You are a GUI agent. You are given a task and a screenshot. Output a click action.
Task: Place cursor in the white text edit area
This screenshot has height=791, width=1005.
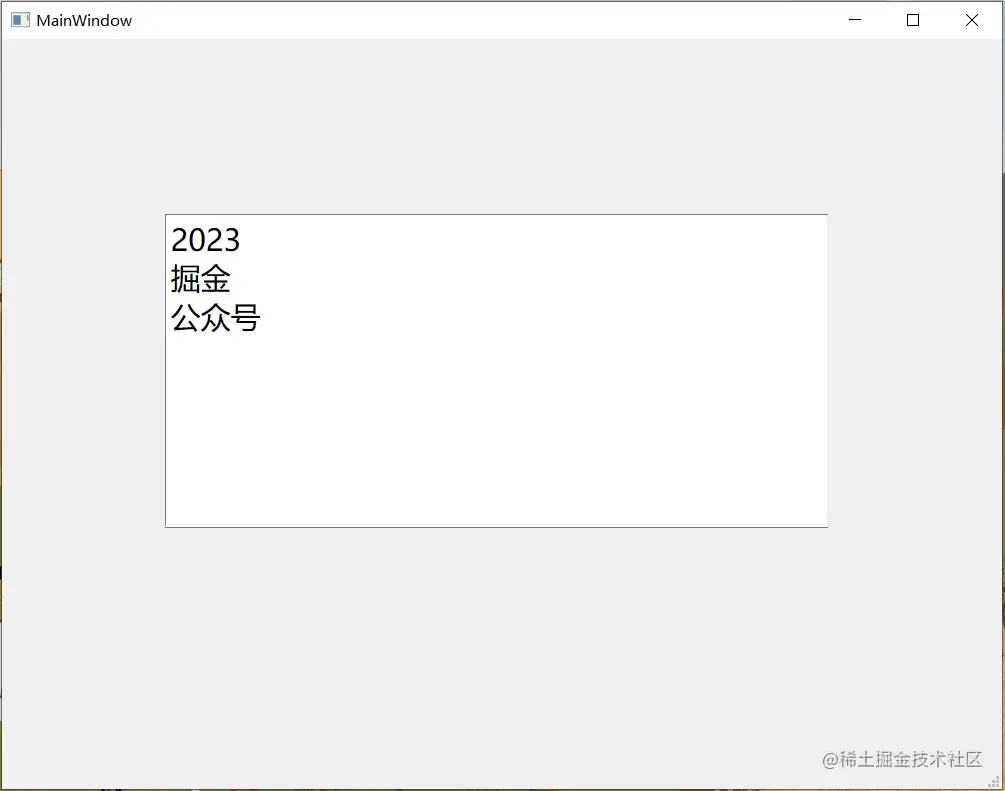[495, 420]
